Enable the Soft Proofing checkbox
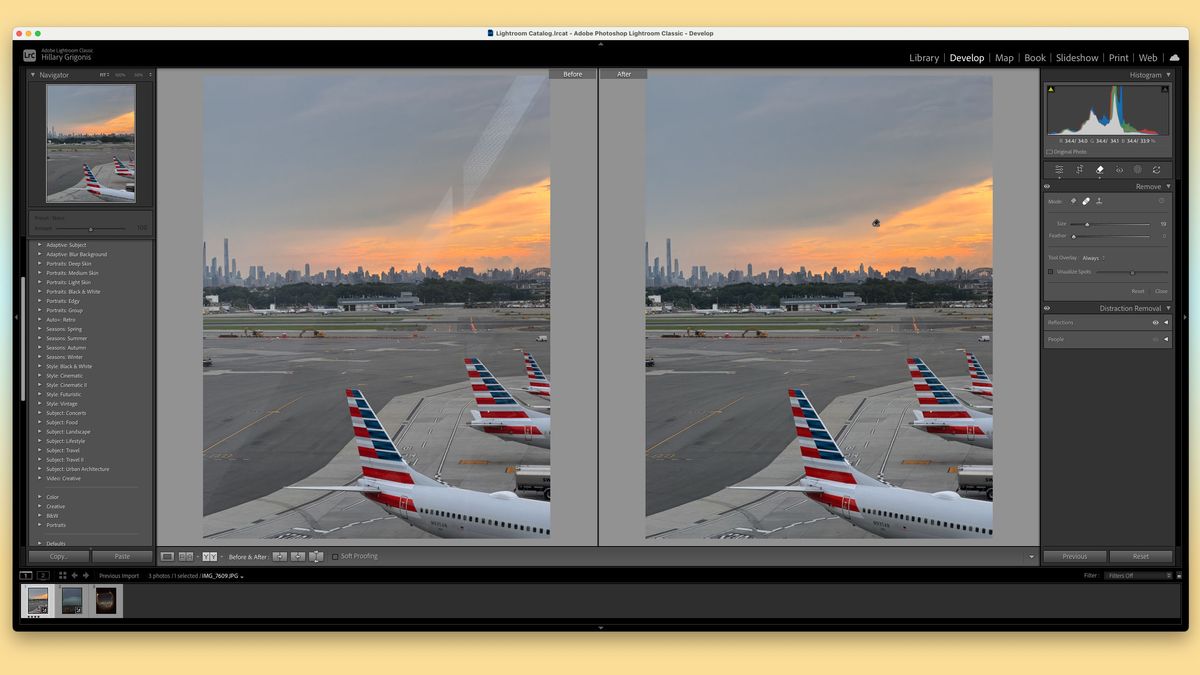This screenshot has height=675, width=1200. pos(334,556)
